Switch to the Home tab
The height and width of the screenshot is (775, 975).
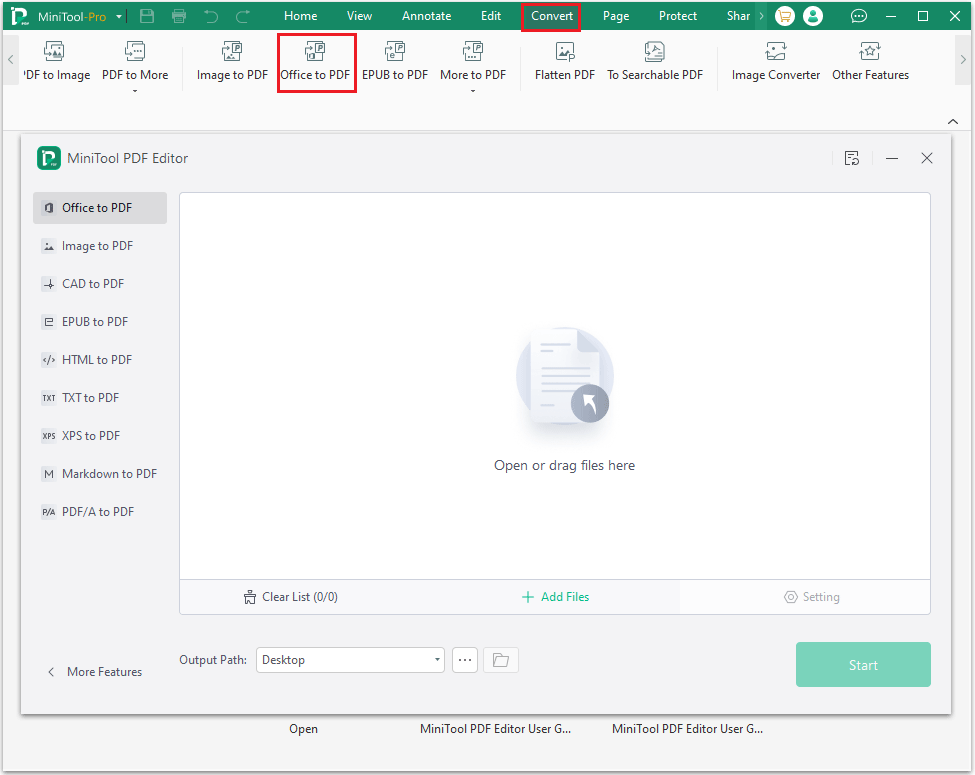point(301,16)
